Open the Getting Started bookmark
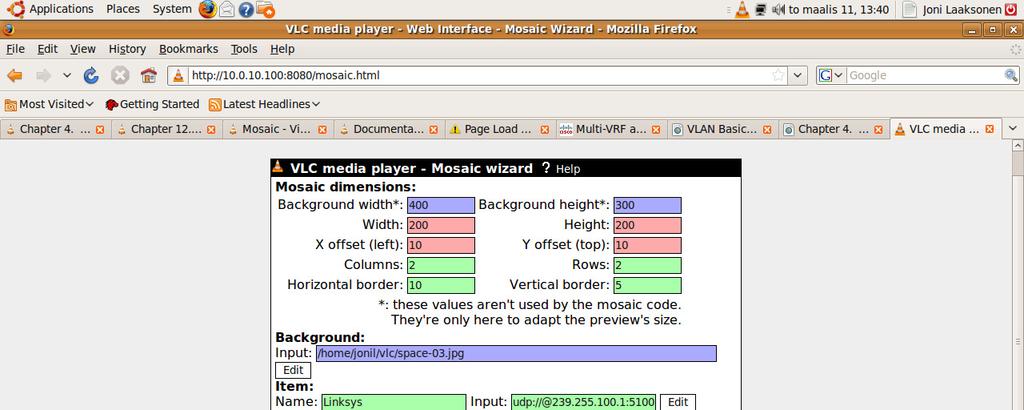This screenshot has width=1024, height=410. (x=152, y=104)
